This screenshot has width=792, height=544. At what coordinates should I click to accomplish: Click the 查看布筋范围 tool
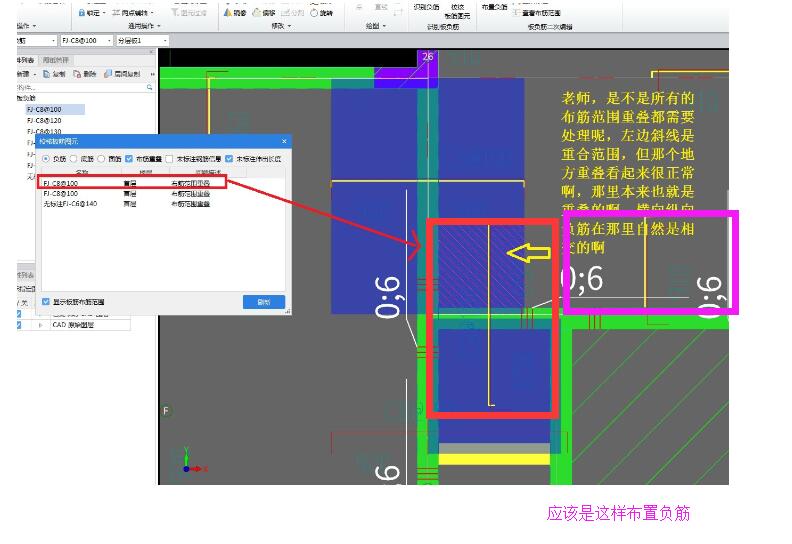536,13
